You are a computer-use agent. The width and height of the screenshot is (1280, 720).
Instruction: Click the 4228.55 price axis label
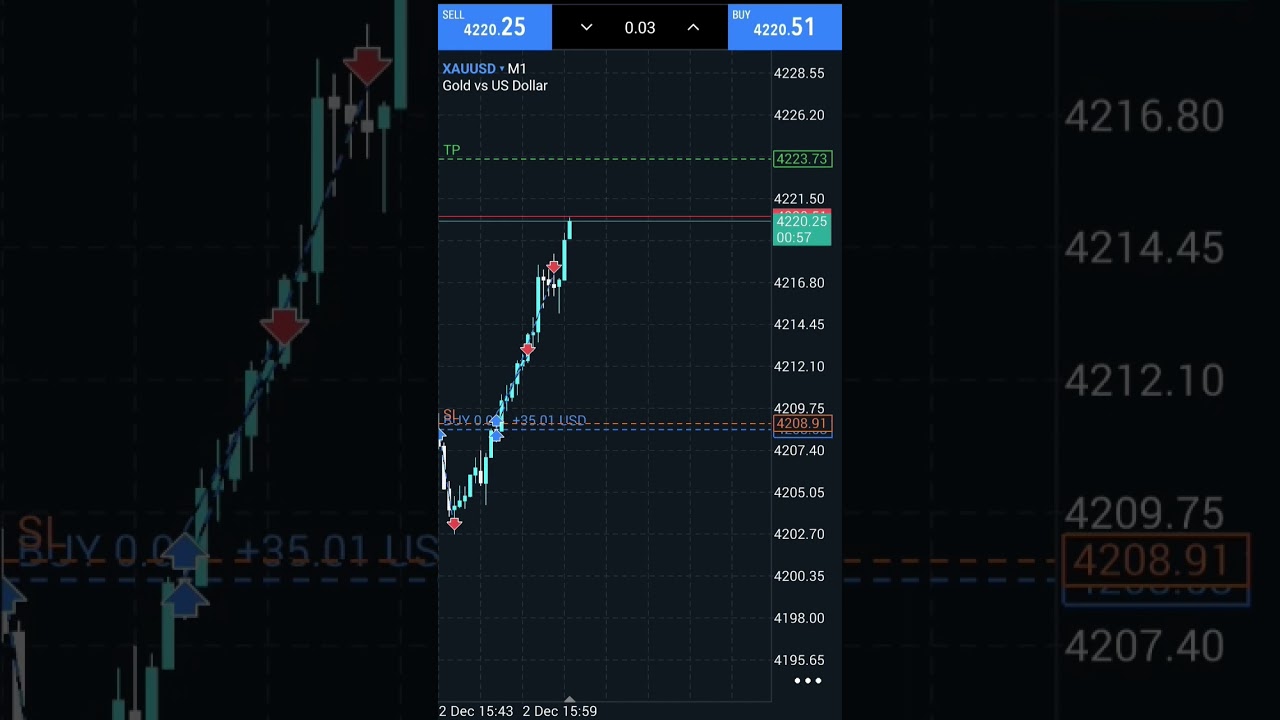tap(799, 73)
